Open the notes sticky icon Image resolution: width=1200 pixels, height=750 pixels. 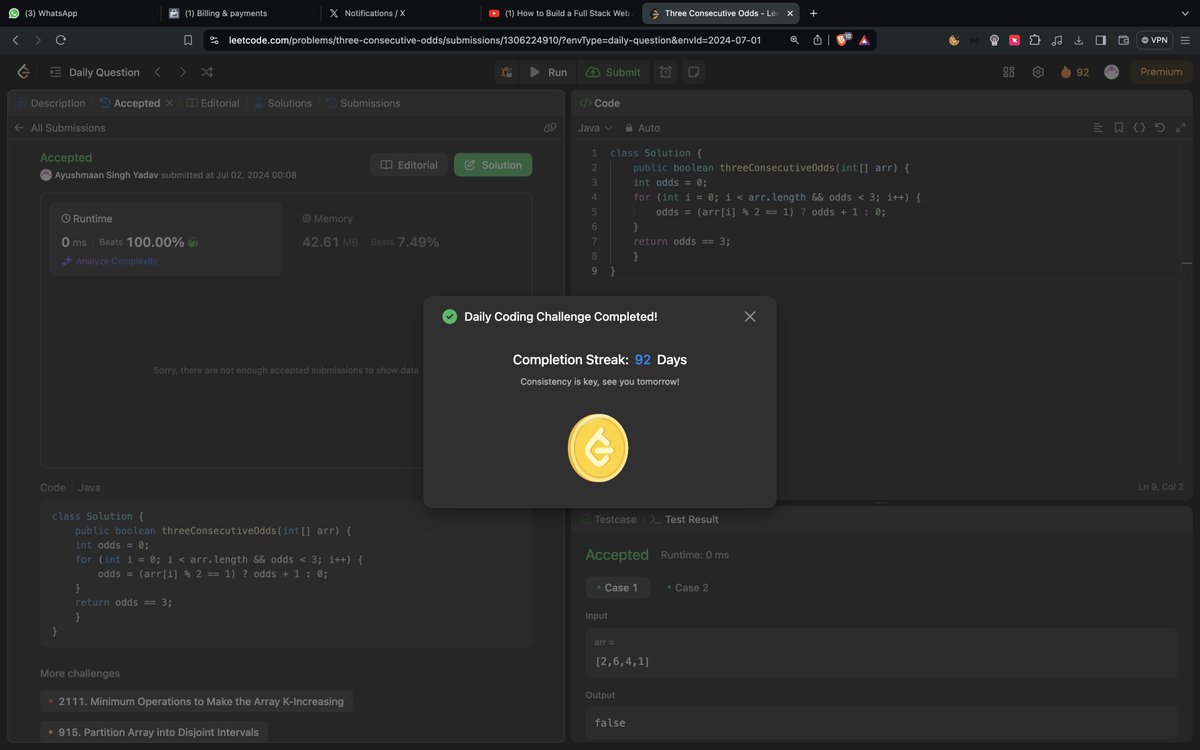[693, 72]
